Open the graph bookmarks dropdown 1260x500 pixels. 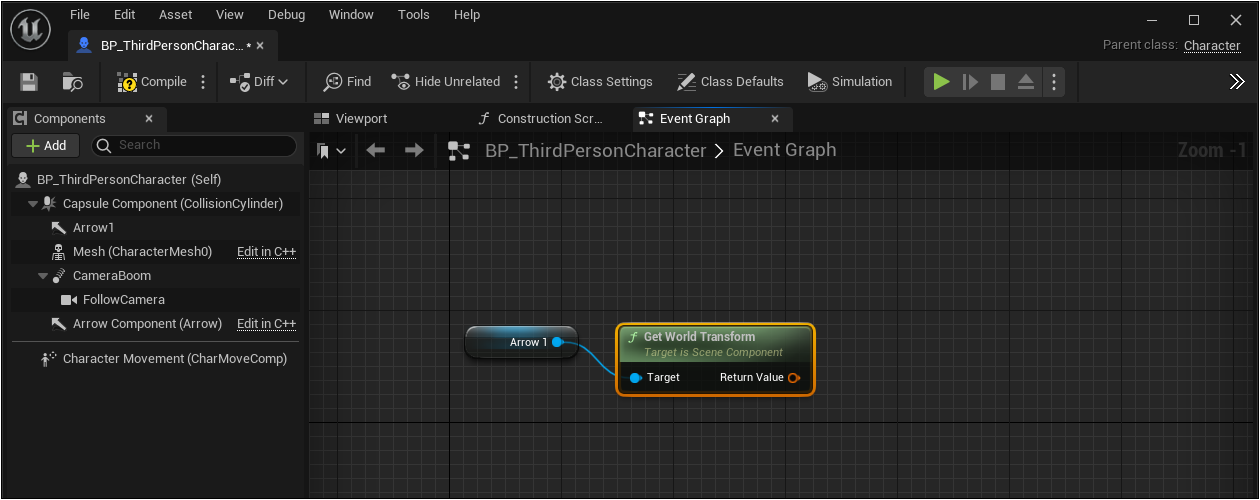coord(331,150)
